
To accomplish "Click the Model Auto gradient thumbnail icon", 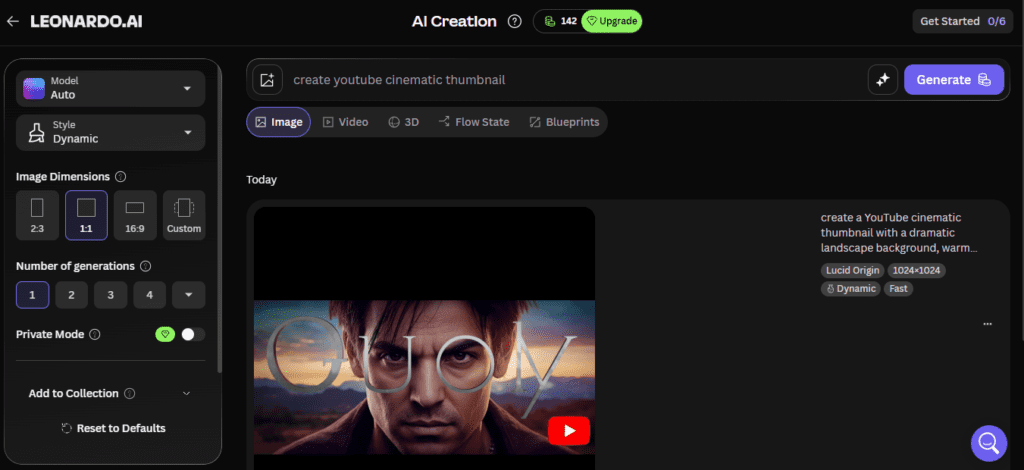I will (x=34, y=88).
